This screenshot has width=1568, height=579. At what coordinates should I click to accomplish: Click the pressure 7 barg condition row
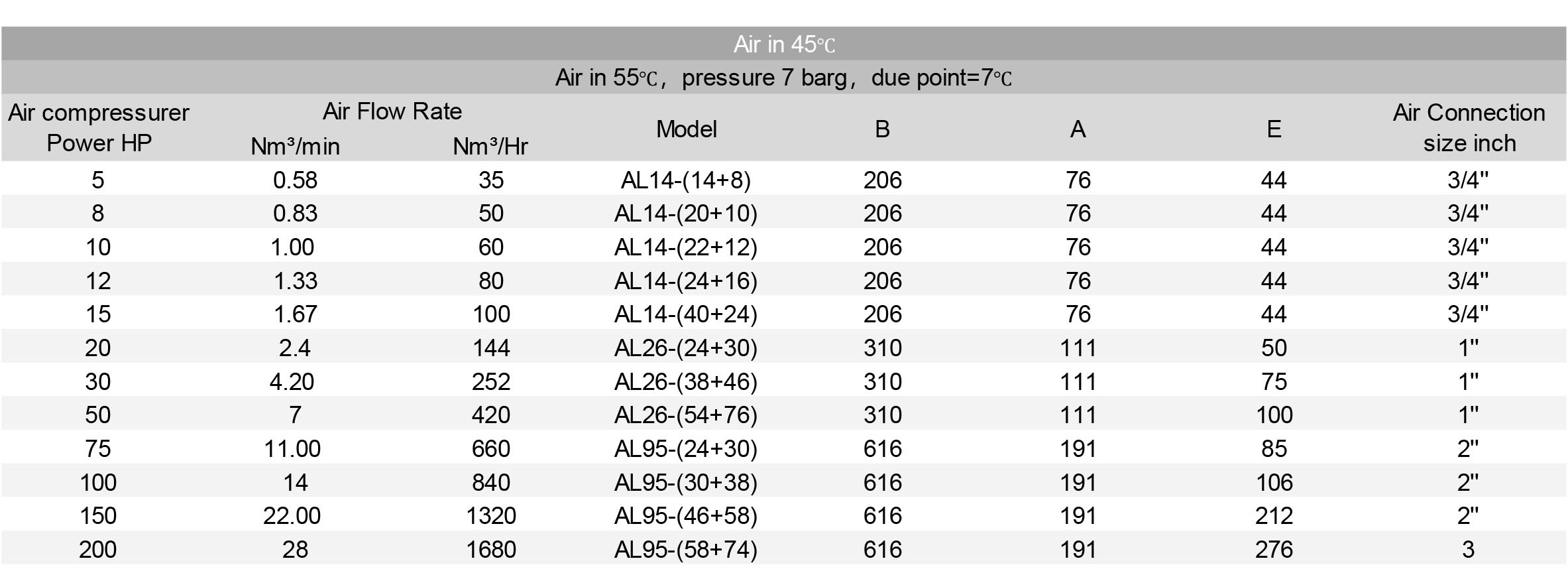click(783, 78)
